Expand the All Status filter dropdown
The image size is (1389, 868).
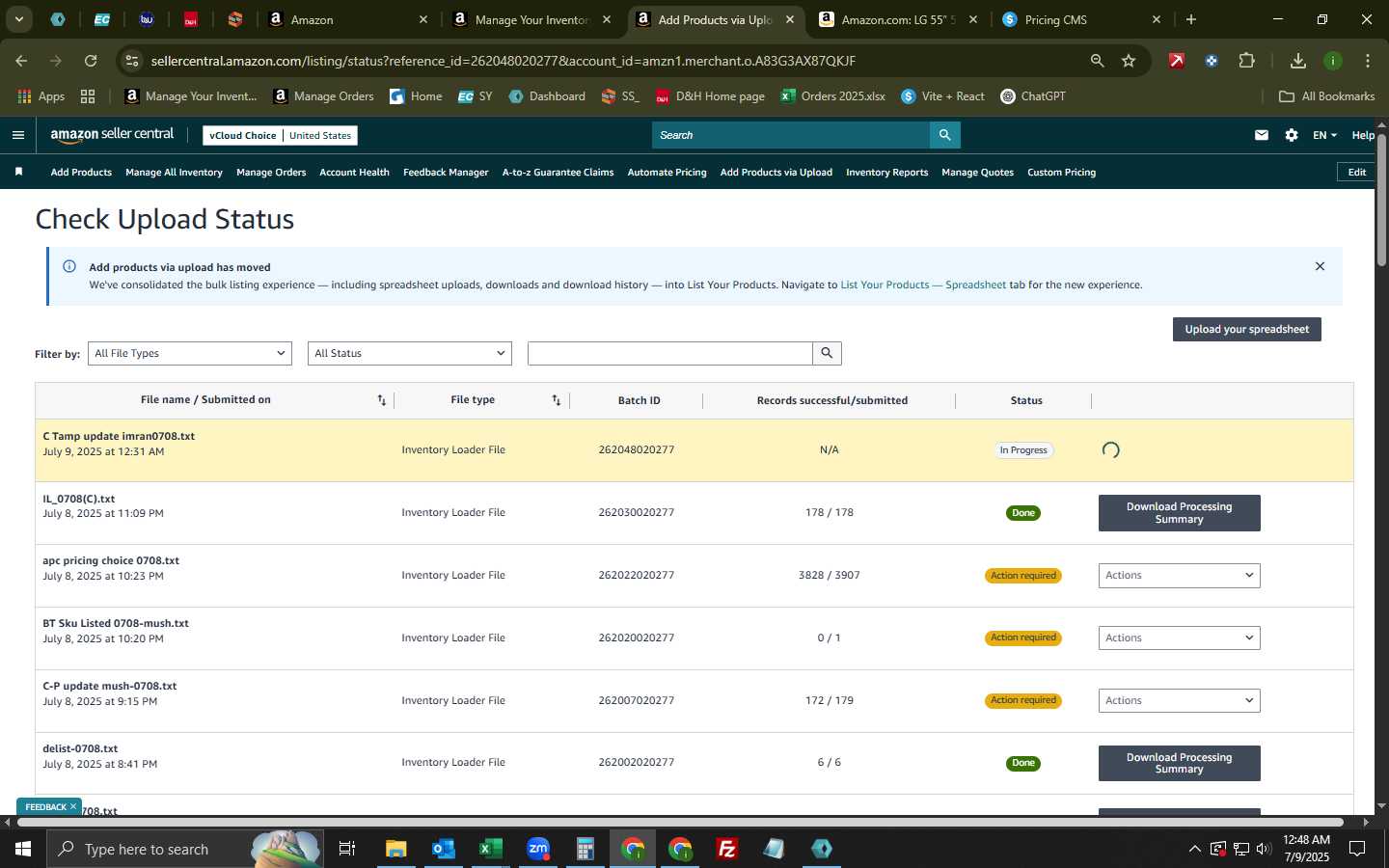(410, 353)
